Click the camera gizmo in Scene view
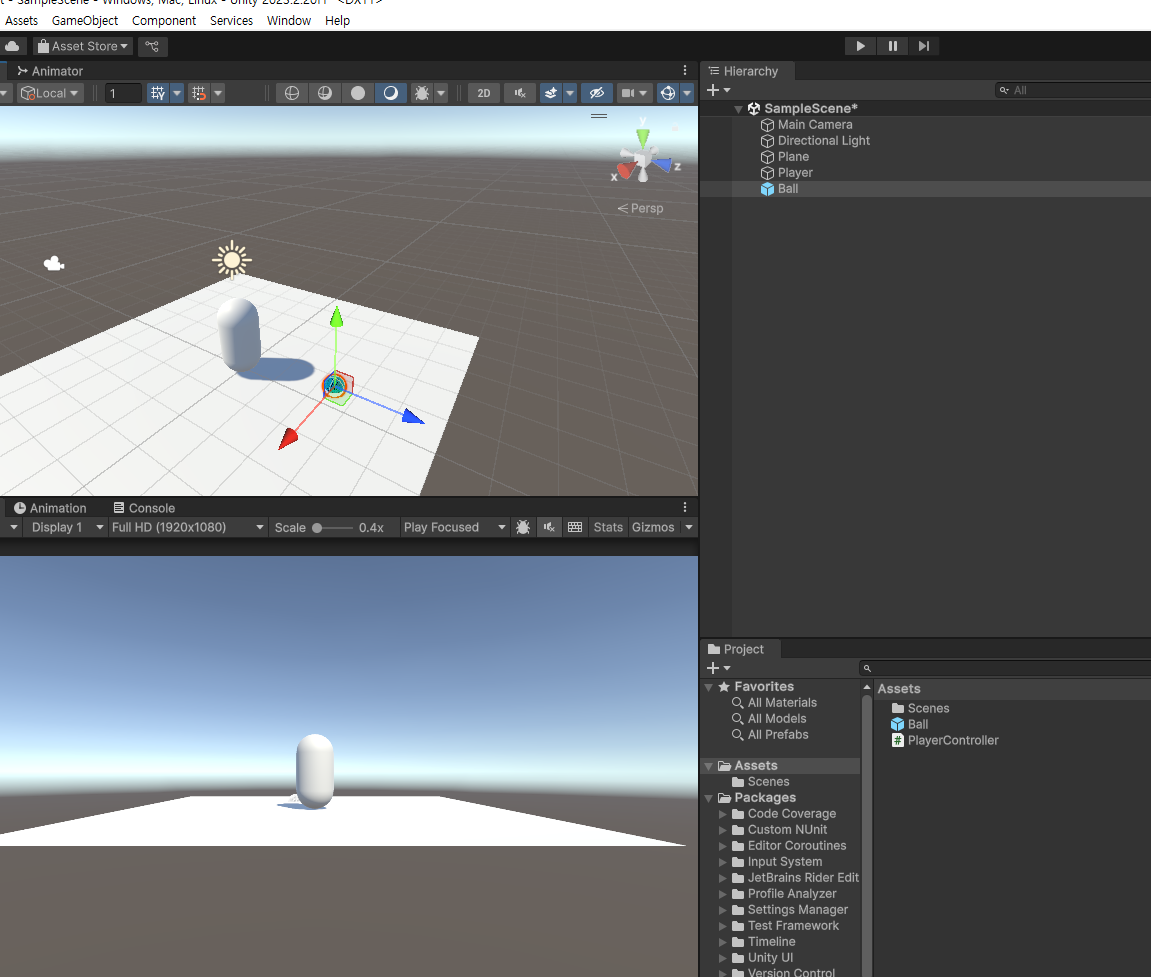Image resolution: width=1151 pixels, height=977 pixels. 54,264
